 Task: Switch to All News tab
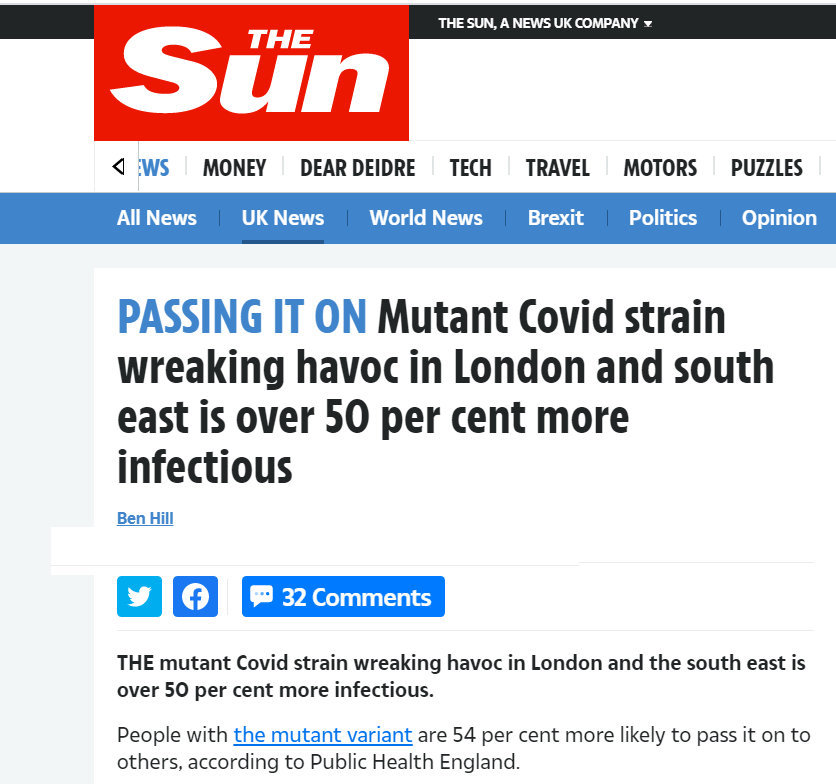click(x=157, y=218)
